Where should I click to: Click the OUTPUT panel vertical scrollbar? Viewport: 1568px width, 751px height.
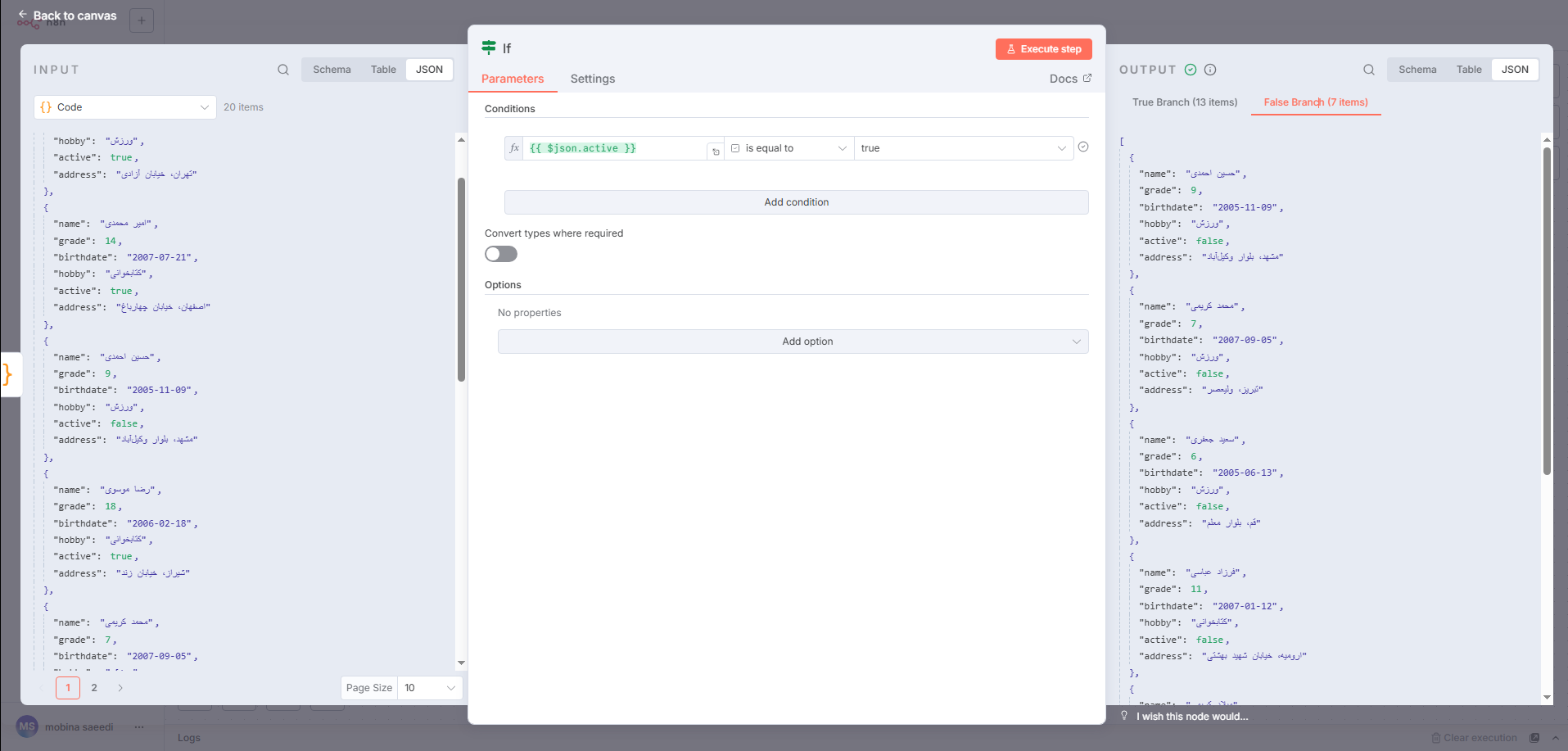pyautogui.click(x=1547, y=311)
